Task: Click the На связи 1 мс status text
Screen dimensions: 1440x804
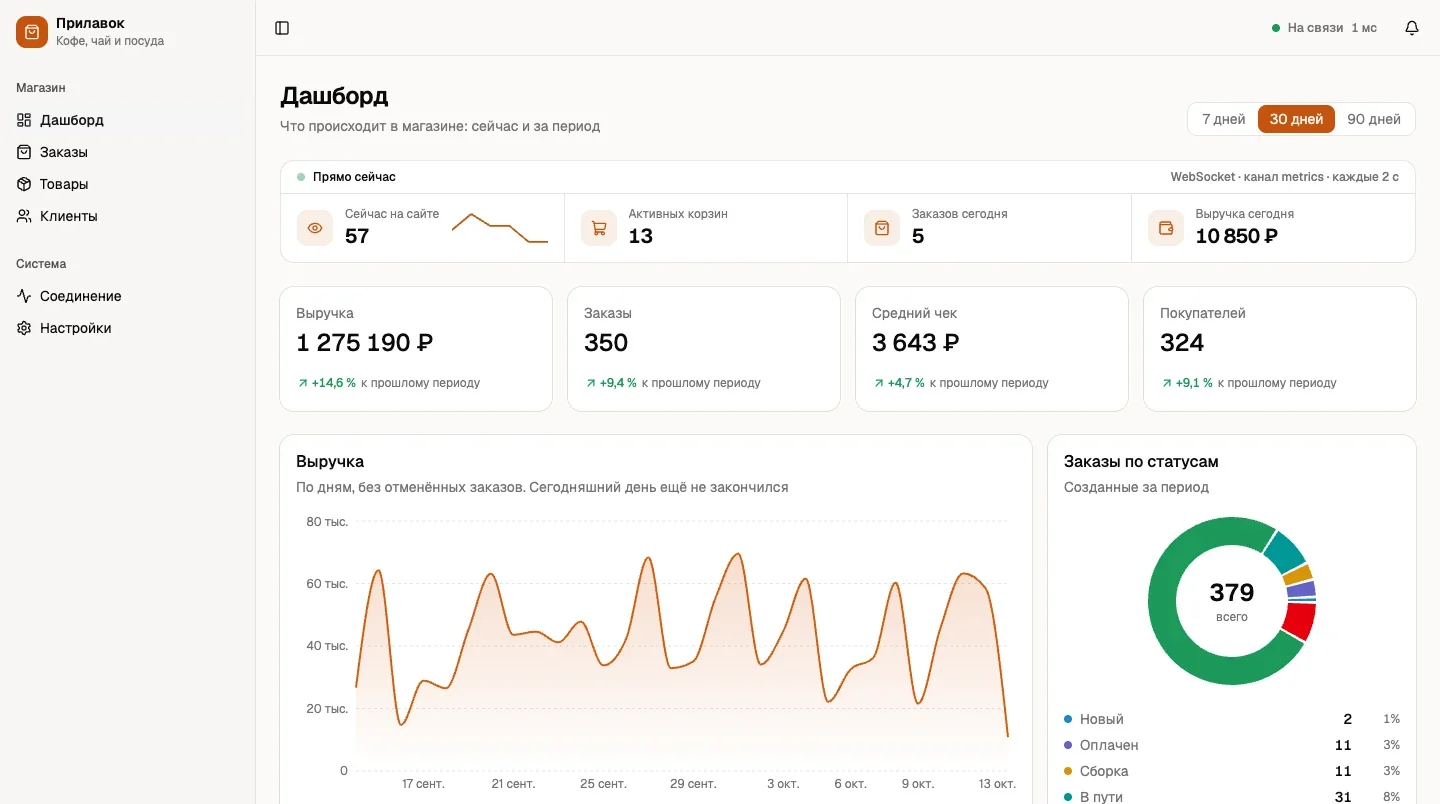Action: point(1332,28)
